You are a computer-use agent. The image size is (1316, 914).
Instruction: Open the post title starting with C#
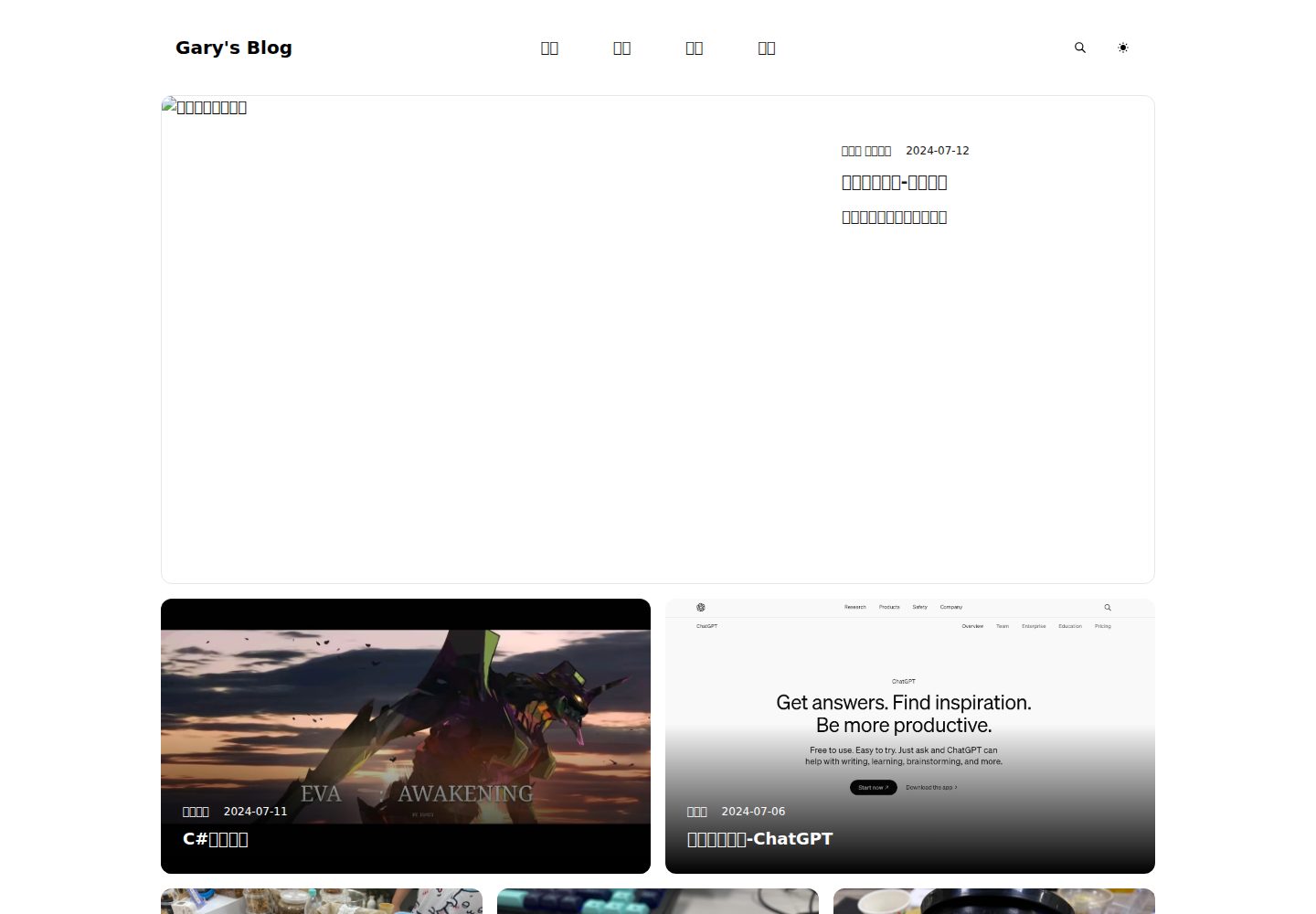point(216,839)
